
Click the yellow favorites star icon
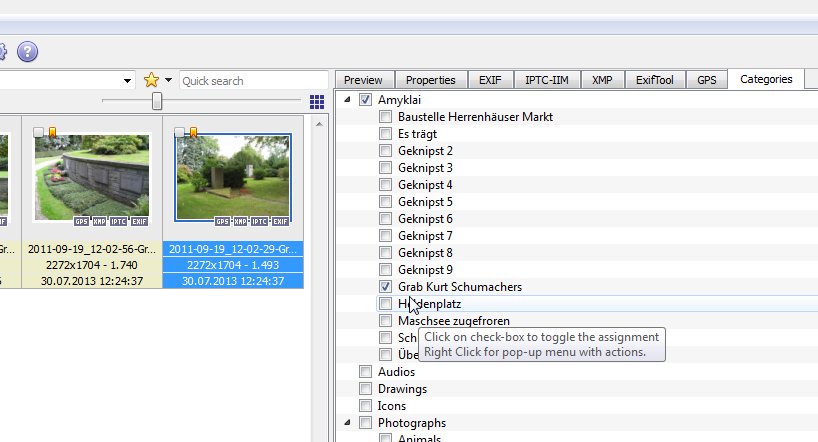(x=151, y=80)
